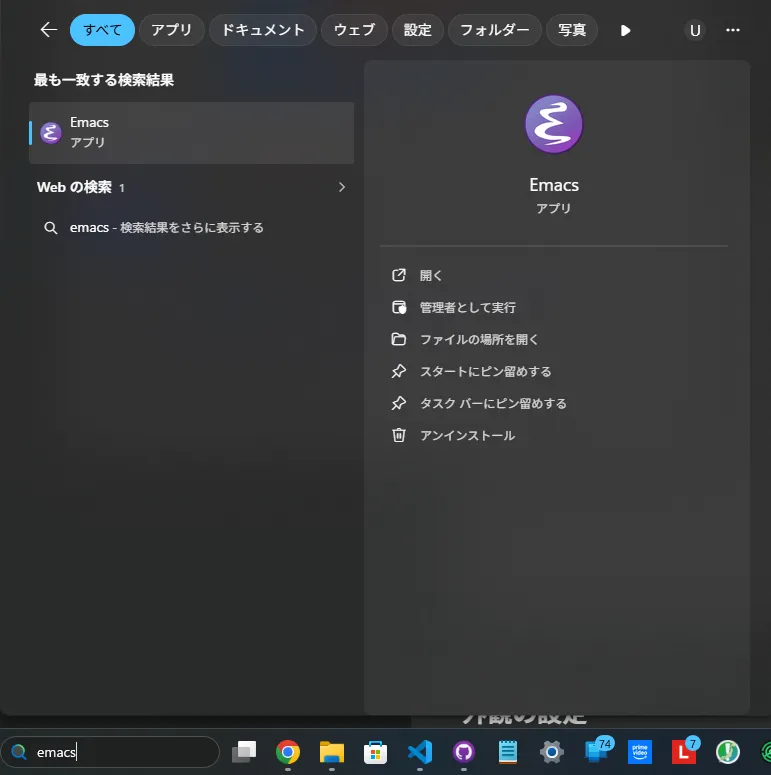Click the search magnifier icon in the web result
The height and width of the screenshot is (775, 771).
(50, 228)
